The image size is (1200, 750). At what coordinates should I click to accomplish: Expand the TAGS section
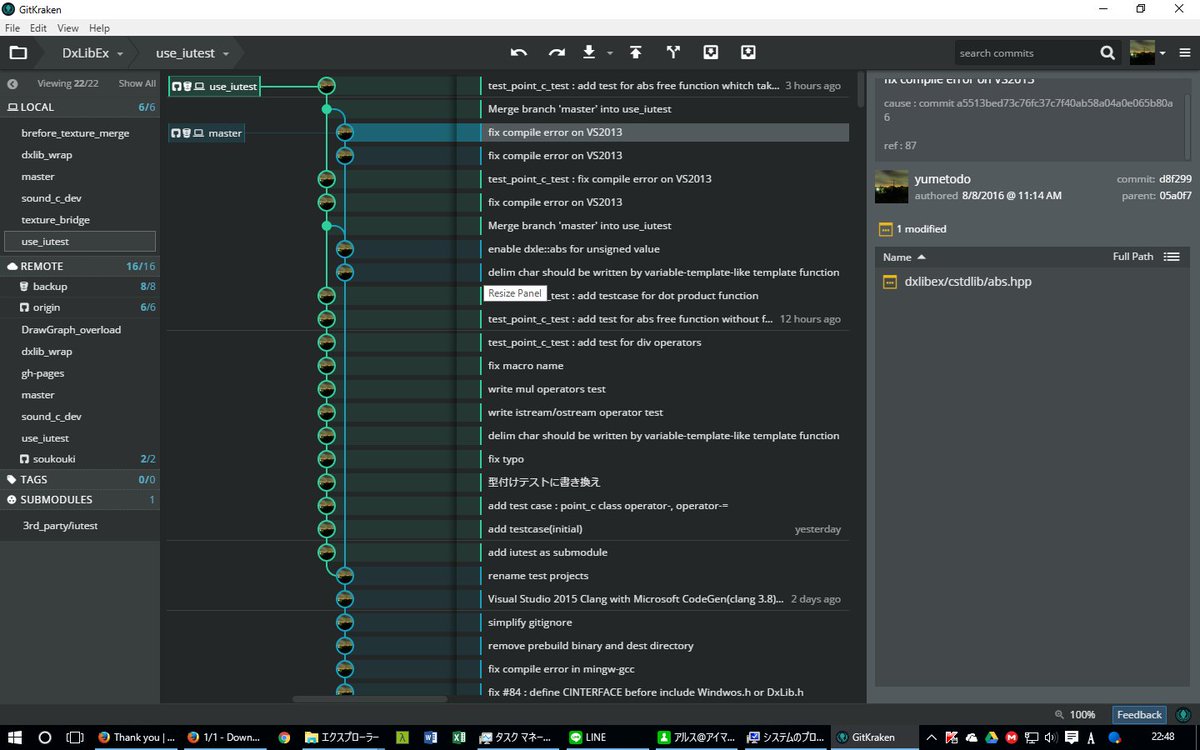click(80, 480)
